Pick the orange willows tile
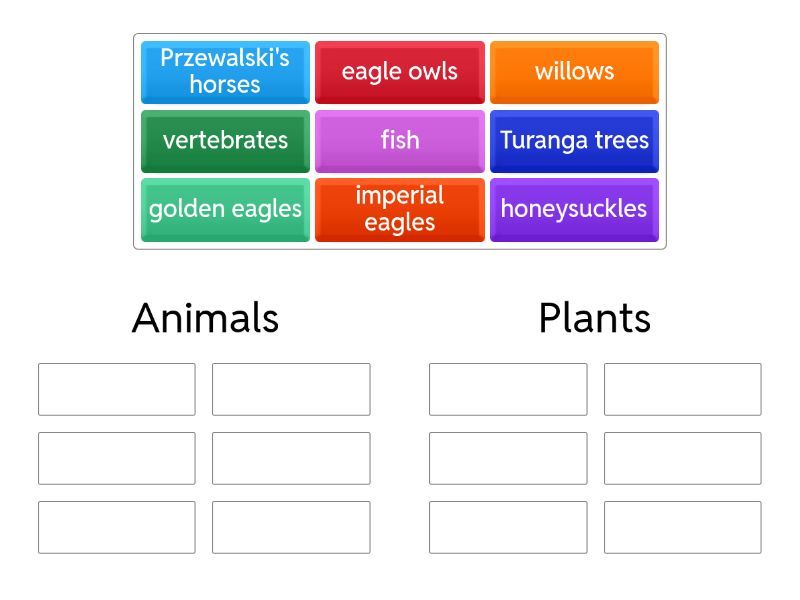The height and width of the screenshot is (600, 800). pyautogui.click(x=574, y=72)
